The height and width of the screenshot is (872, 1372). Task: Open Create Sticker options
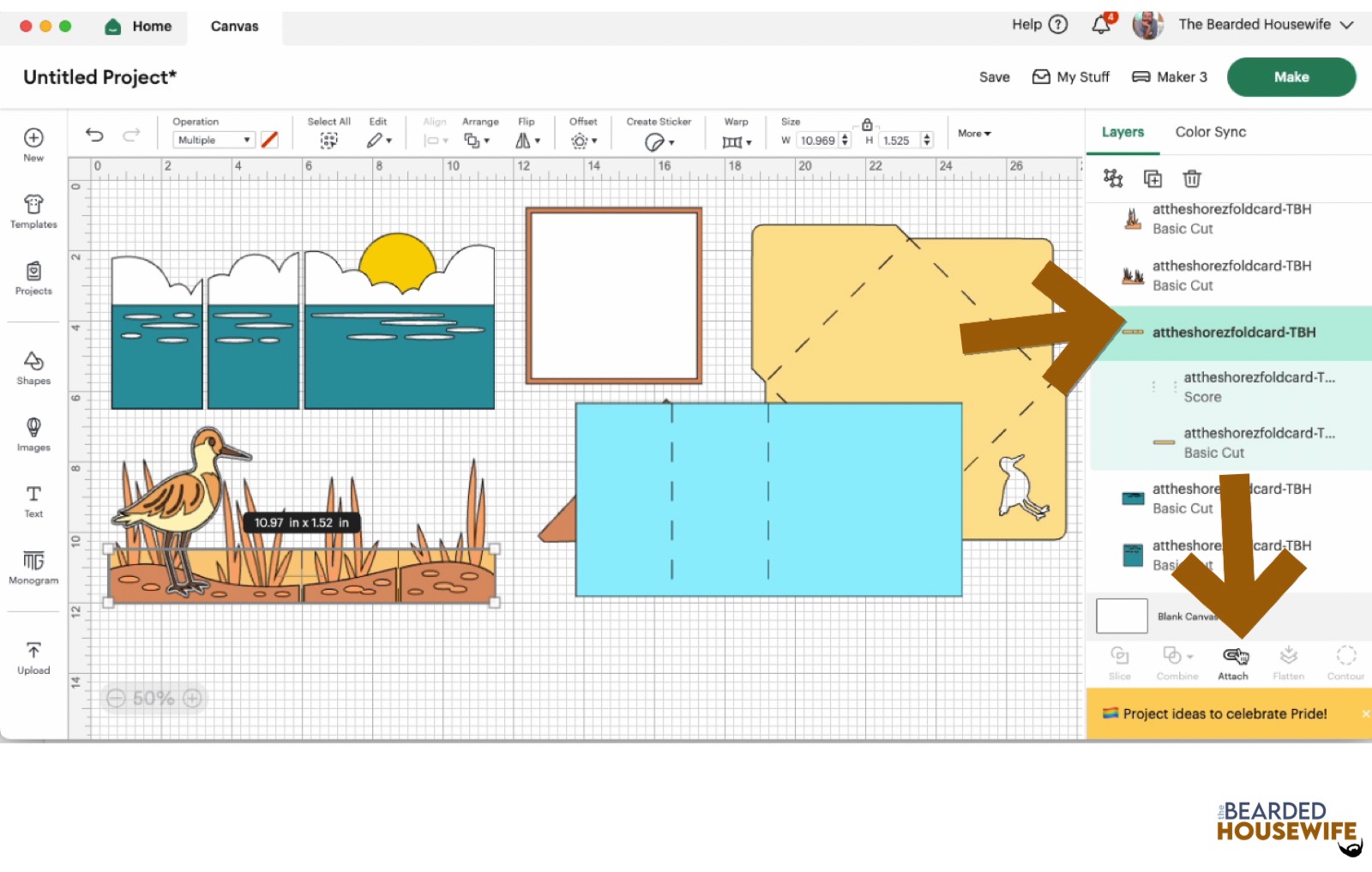(x=659, y=141)
